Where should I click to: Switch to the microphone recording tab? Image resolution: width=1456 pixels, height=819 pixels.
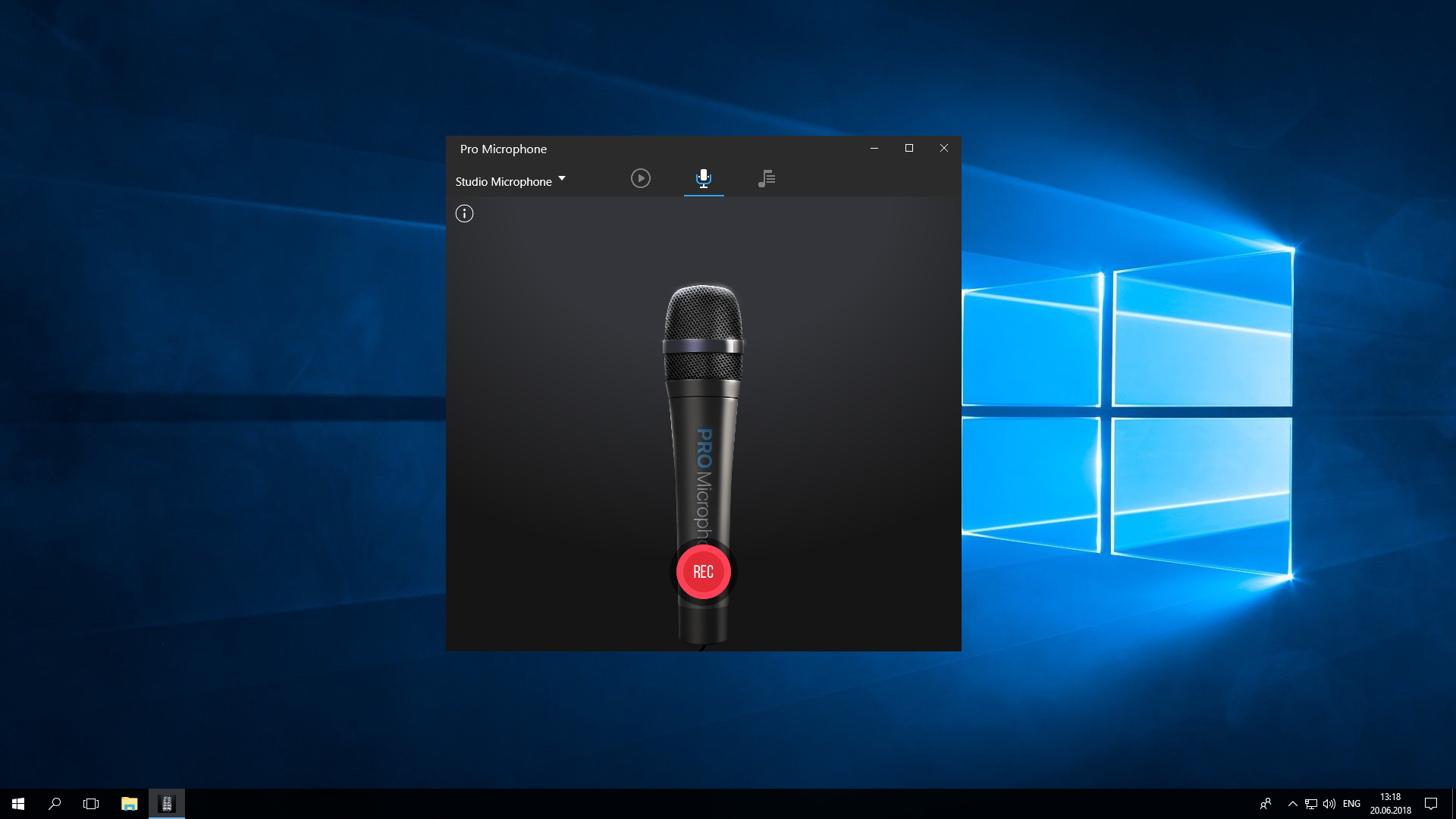tap(703, 178)
